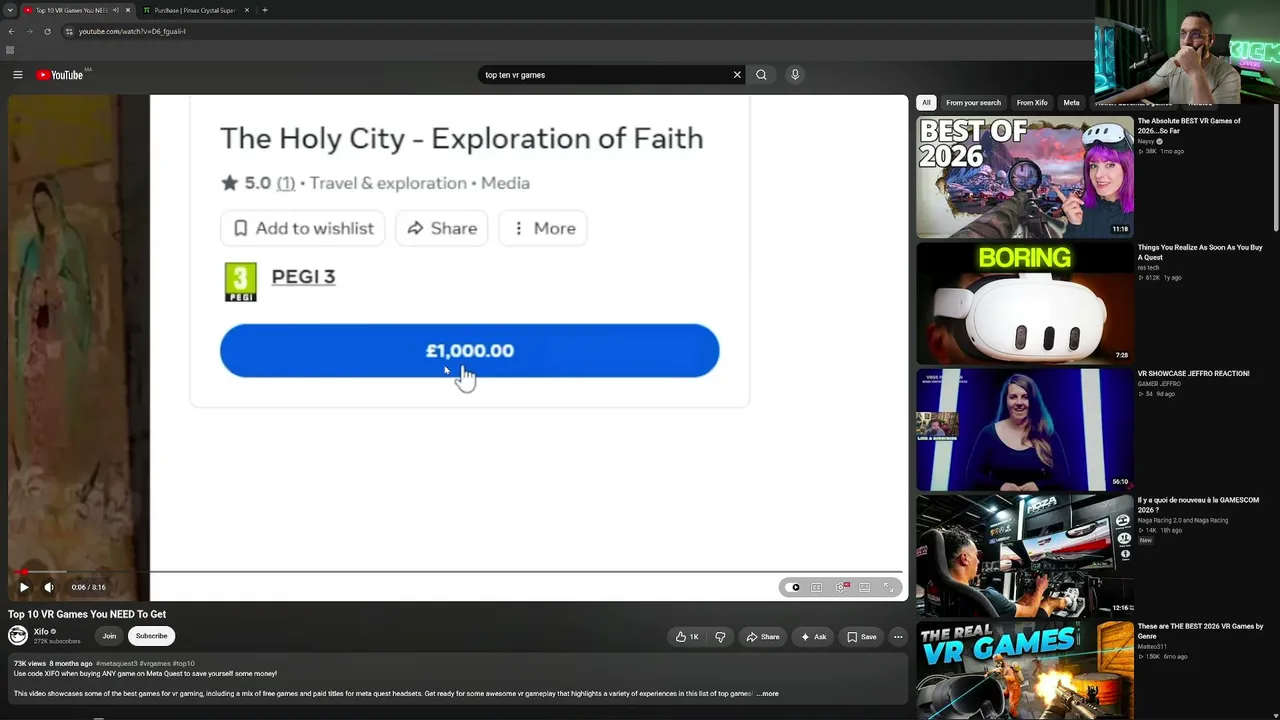Image resolution: width=1280 pixels, height=720 pixels.
Task: Select the 'From Xifo' chip
Action: point(1032,103)
